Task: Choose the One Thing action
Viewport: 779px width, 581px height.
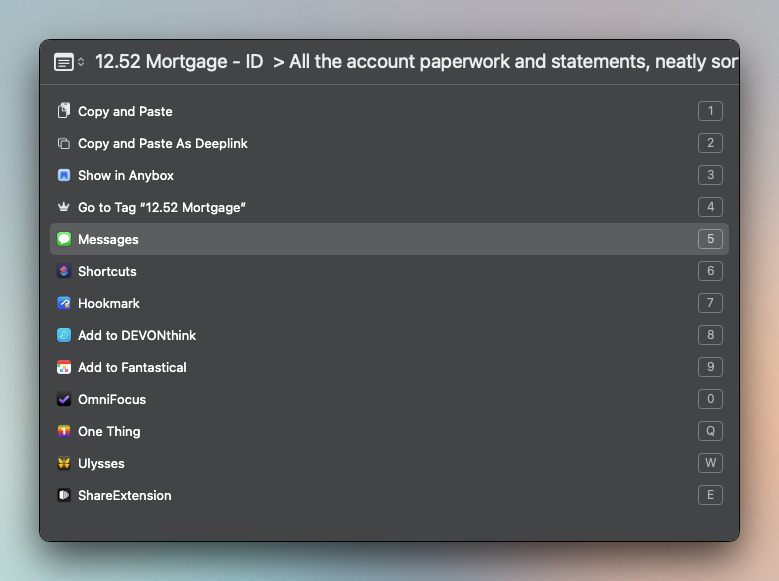Action: [x=109, y=431]
